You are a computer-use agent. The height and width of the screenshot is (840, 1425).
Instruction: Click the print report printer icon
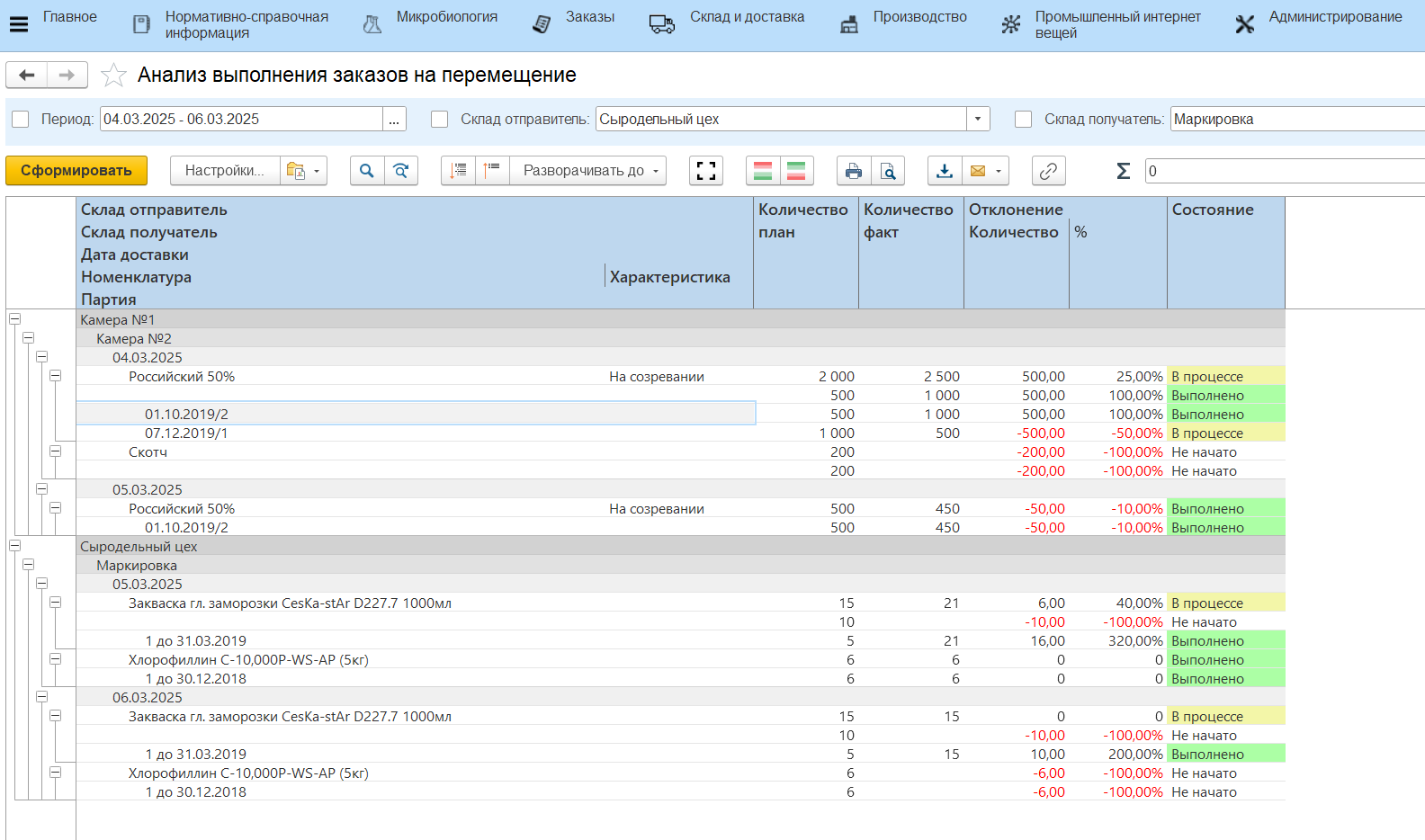click(x=853, y=171)
